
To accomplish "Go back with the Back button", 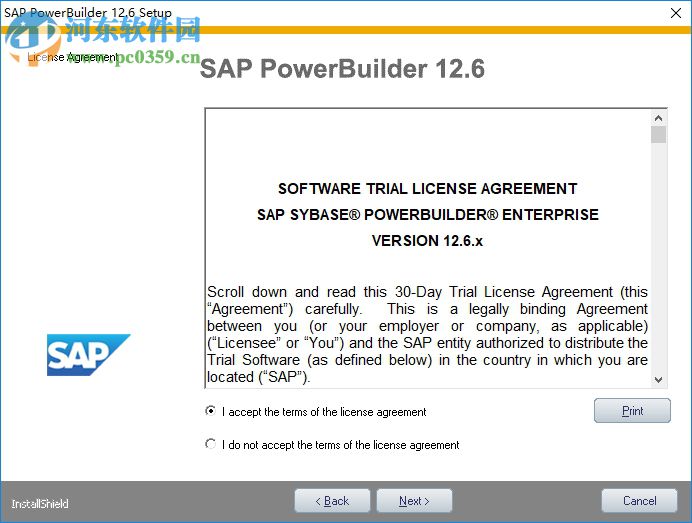I will coord(332,501).
